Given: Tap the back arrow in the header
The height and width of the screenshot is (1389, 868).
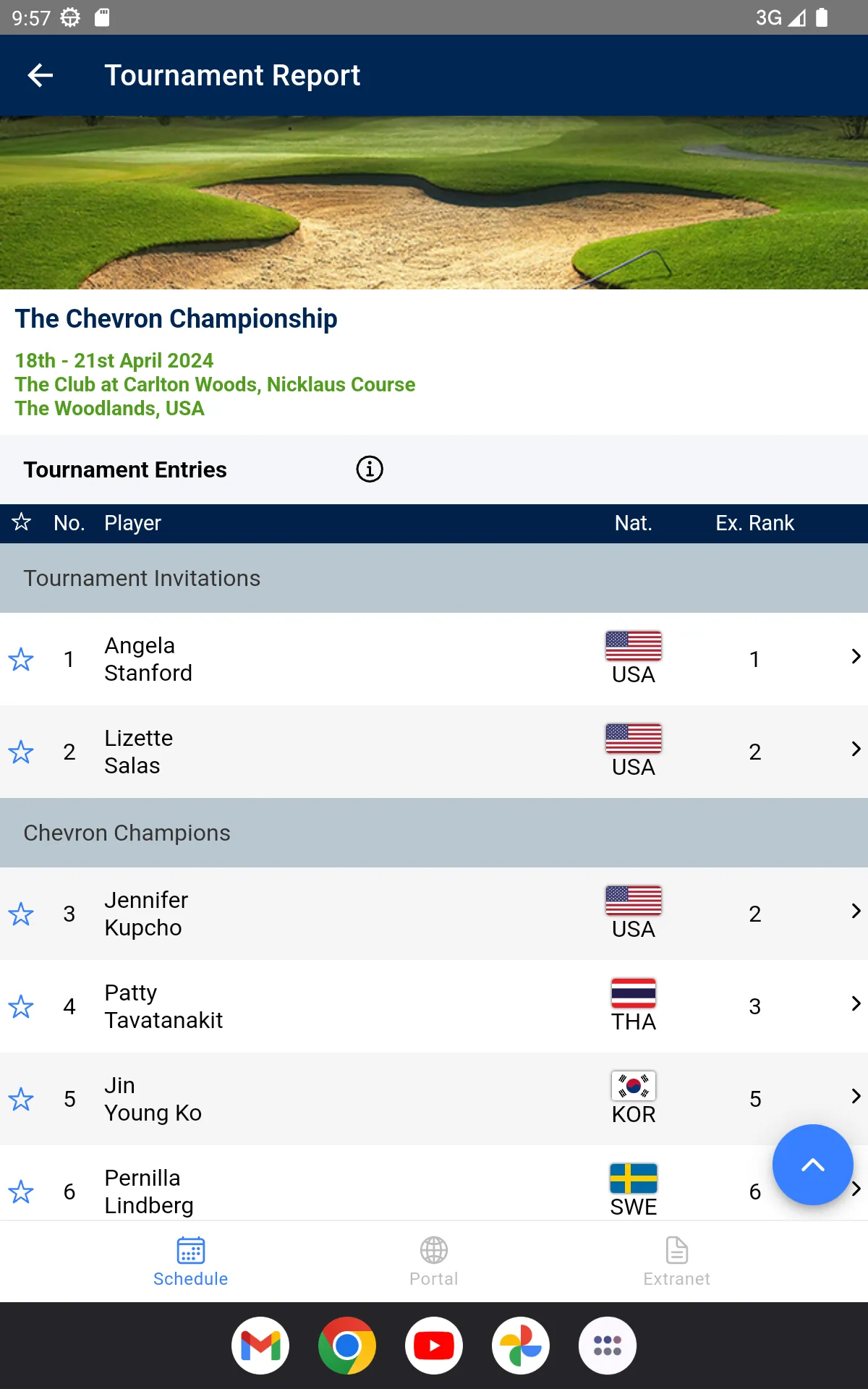Looking at the screenshot, I should (41, 75).
